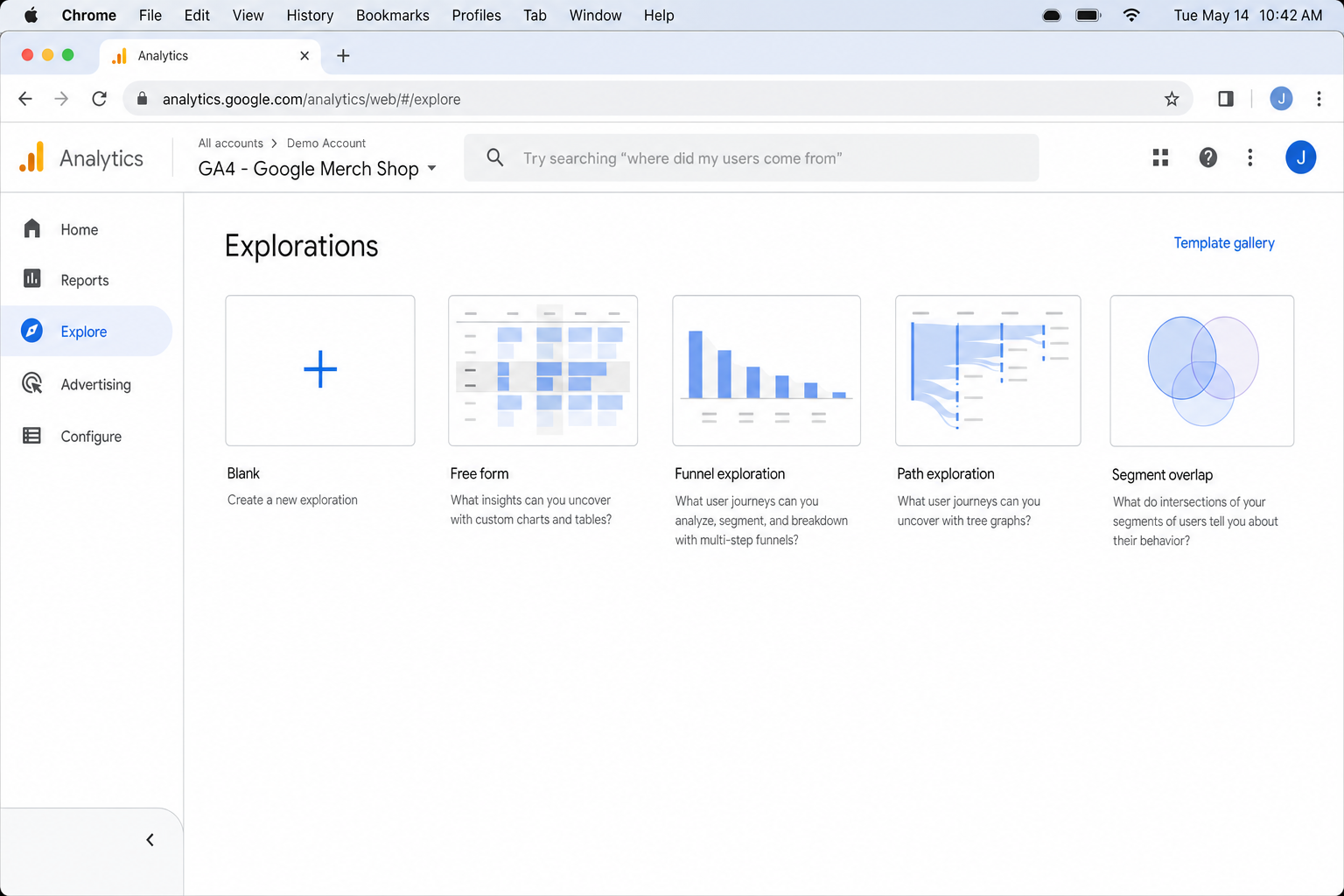The height and width of the screenshot is (896, 1344).
Task: Open Path exploration template thumbnail
Action: (988, 370)
